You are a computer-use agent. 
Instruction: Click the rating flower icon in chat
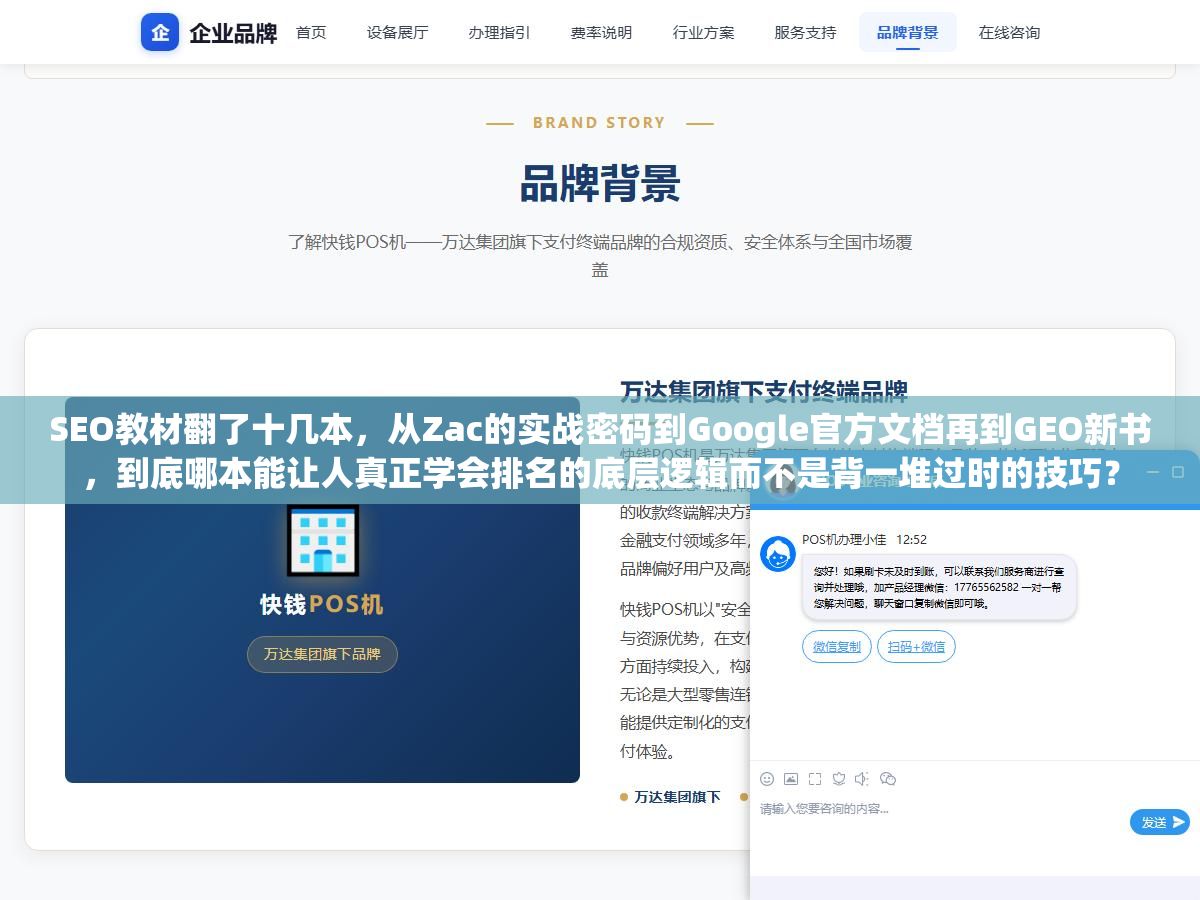(839, 779)
